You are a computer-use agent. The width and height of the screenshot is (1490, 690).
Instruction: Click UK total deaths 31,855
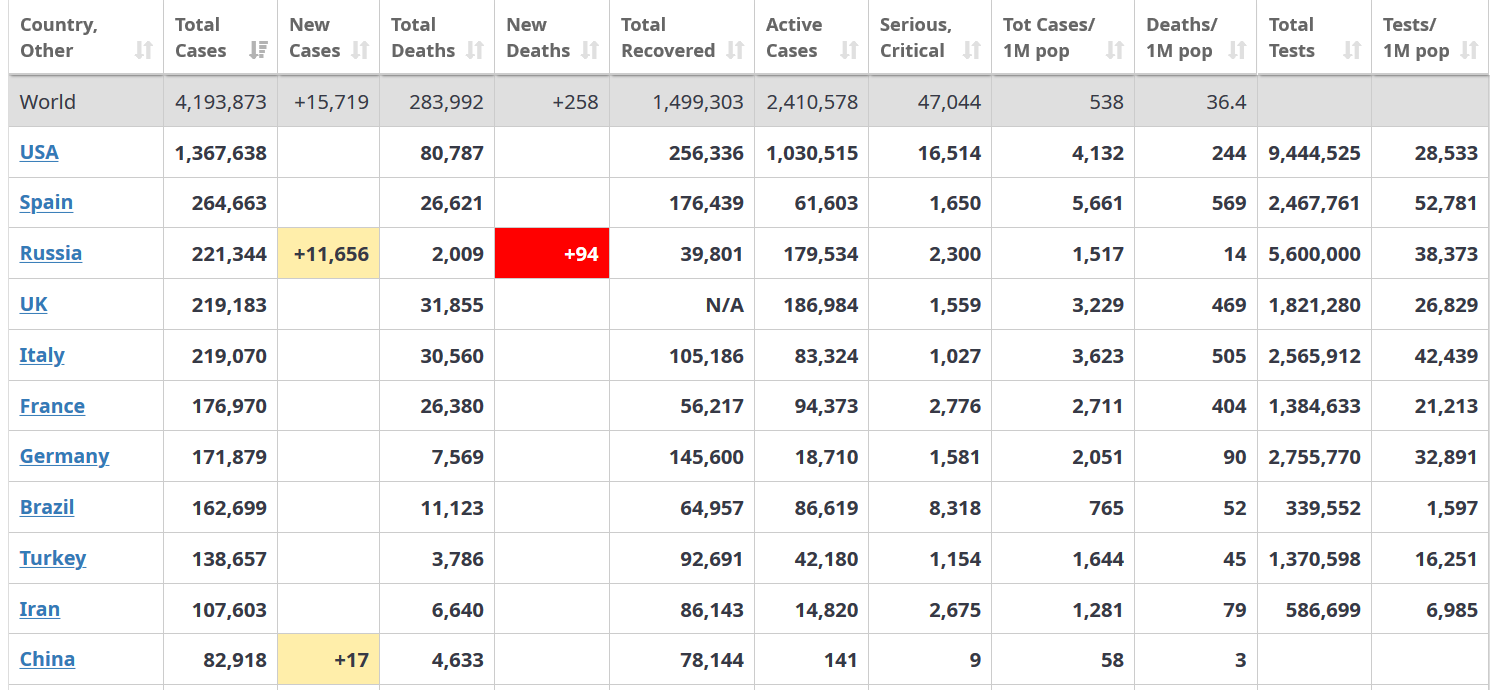pos(452,305)
